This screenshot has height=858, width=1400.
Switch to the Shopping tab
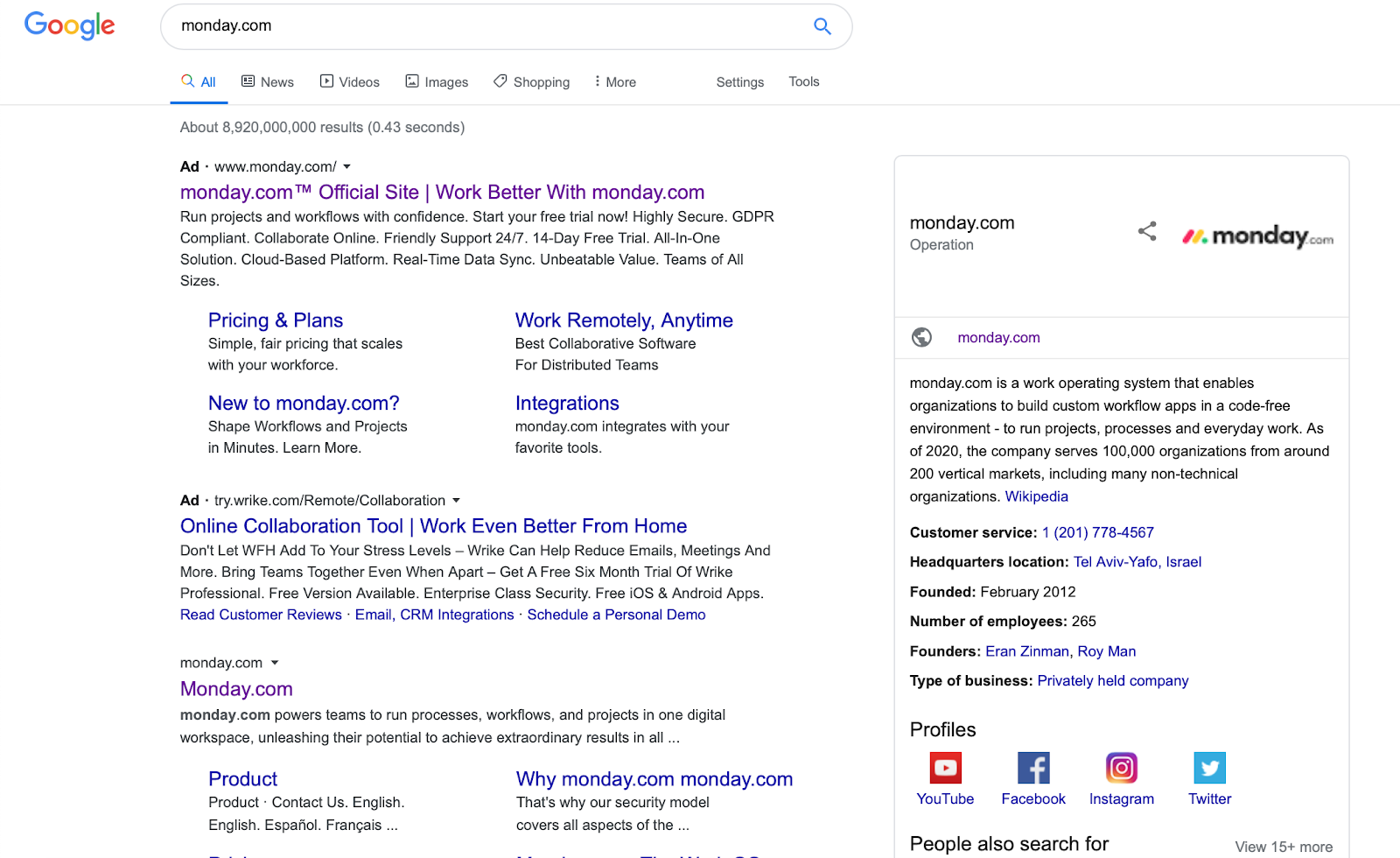tap(532, 81)
